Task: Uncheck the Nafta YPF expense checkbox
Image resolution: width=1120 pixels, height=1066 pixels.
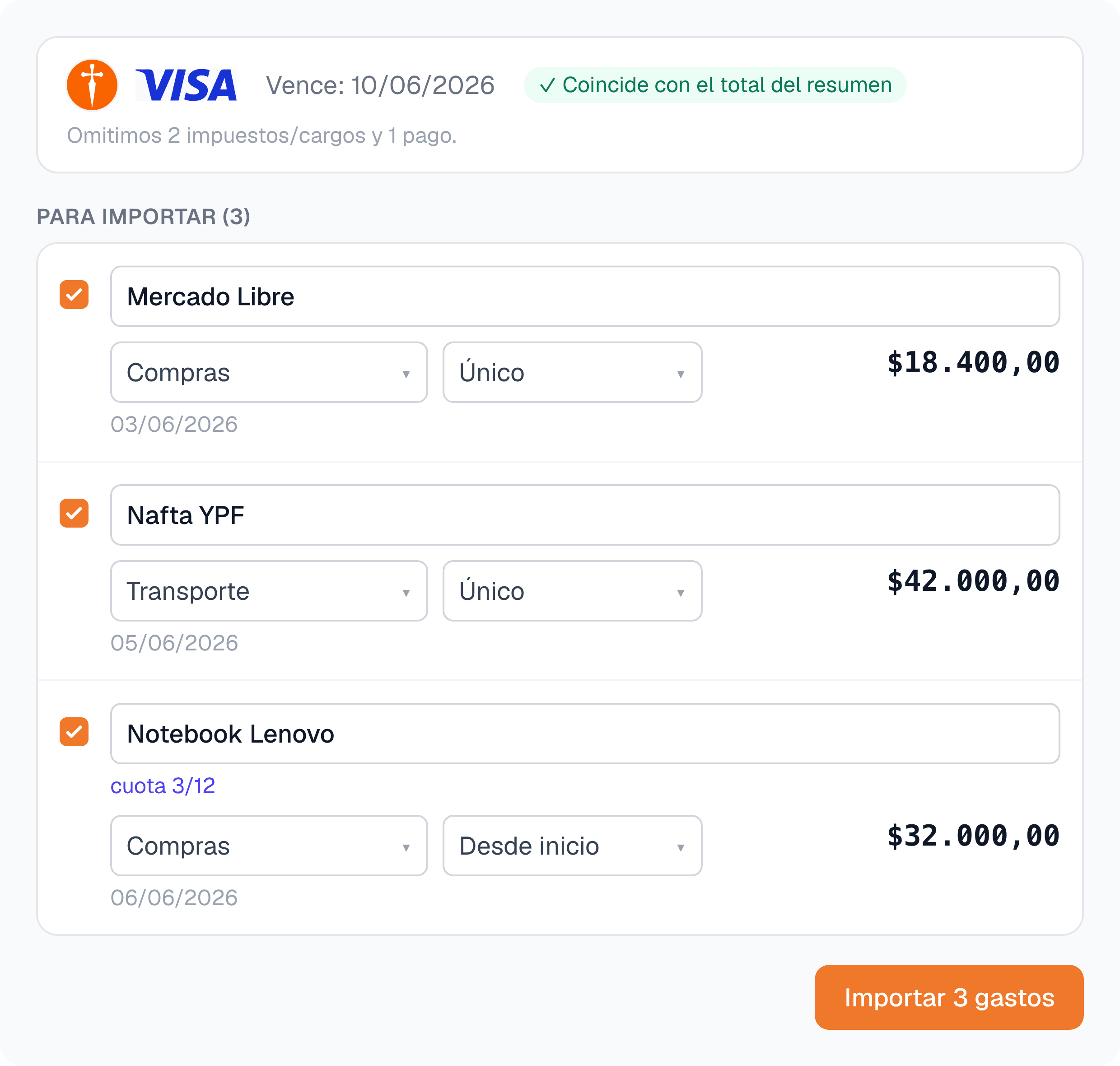Action: coord(74,513)
